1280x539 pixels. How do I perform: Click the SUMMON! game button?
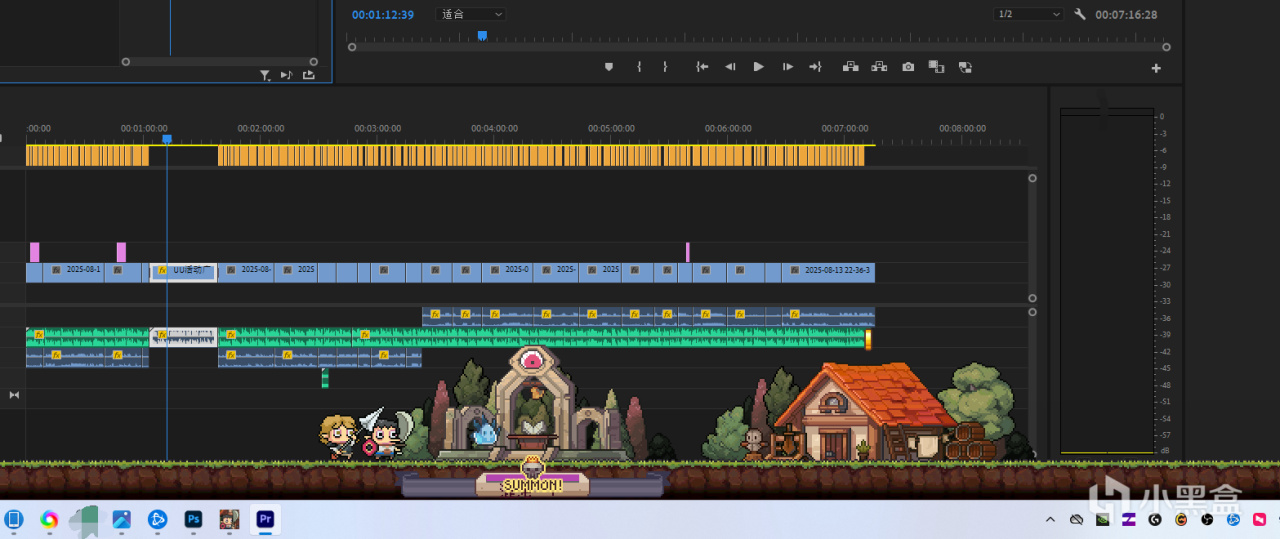[532, 485]
